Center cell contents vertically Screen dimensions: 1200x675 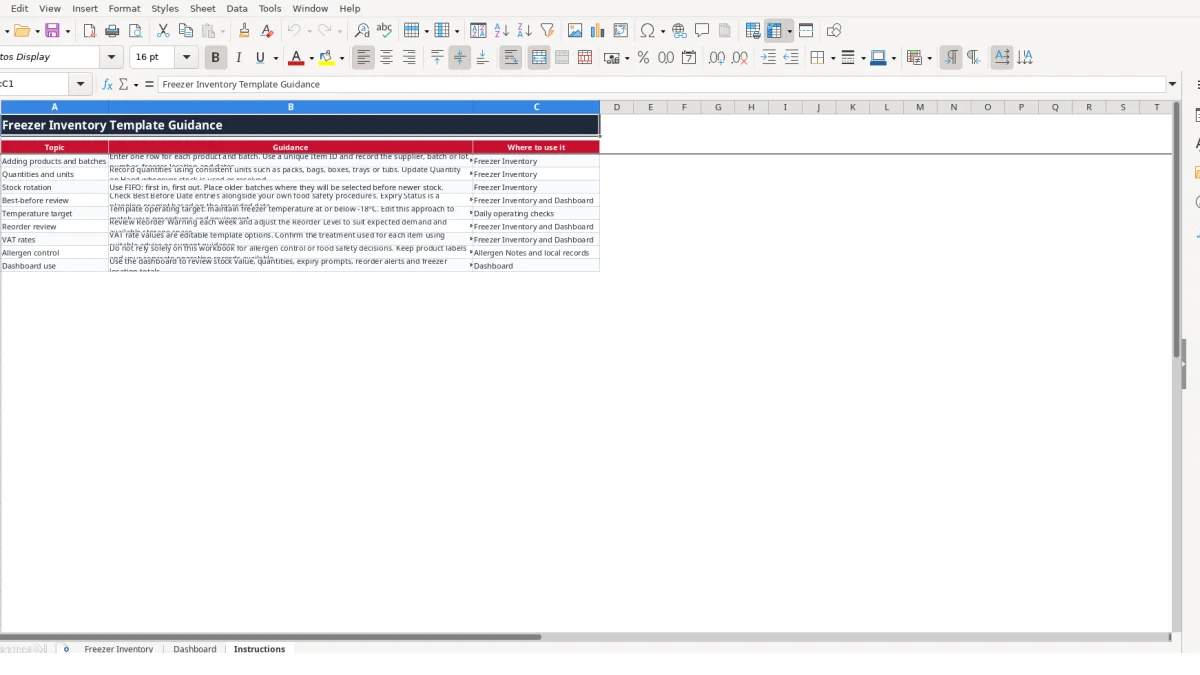tap(460, 58)
